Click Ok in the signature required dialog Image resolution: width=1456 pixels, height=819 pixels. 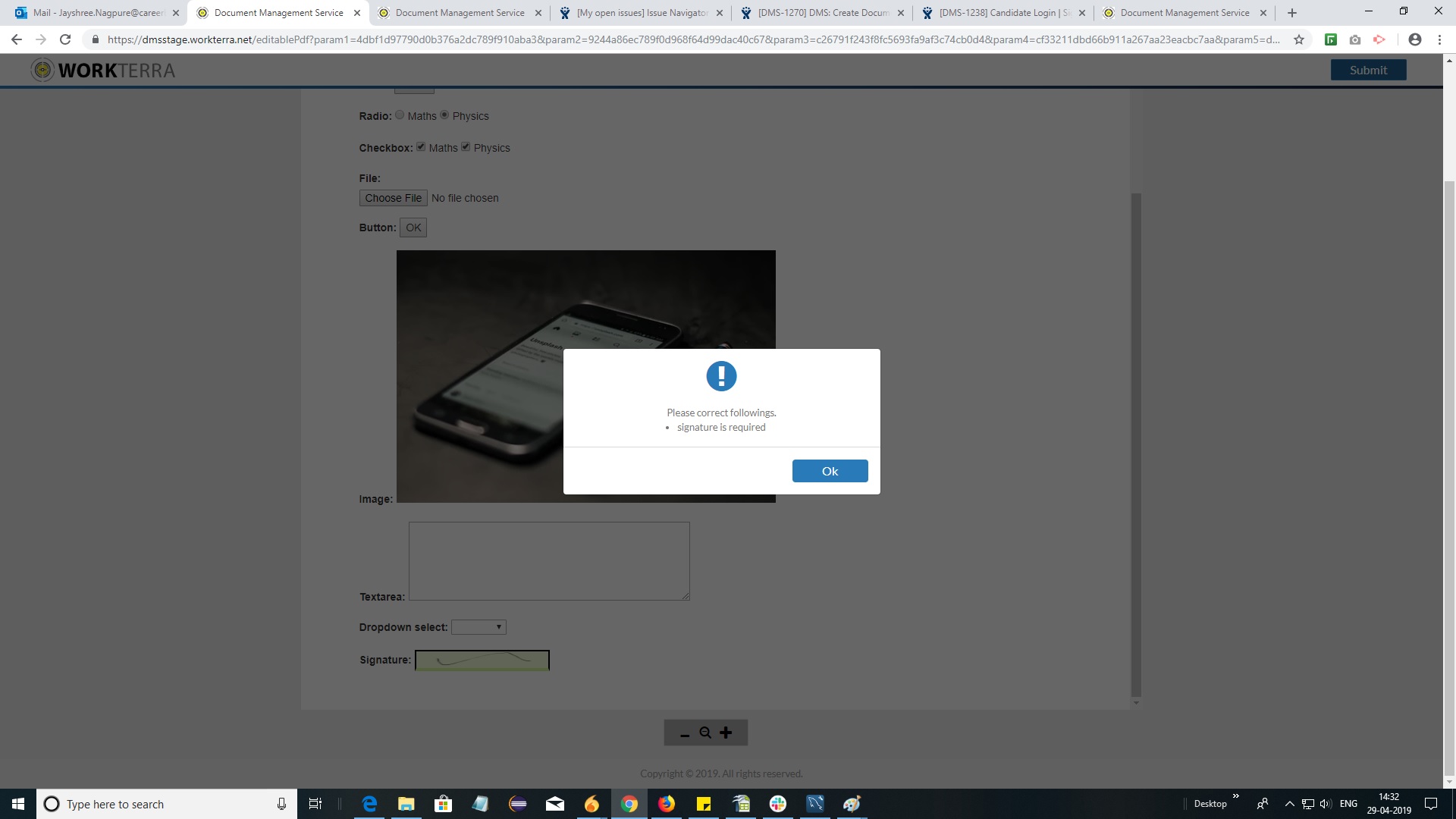point(830,471)
